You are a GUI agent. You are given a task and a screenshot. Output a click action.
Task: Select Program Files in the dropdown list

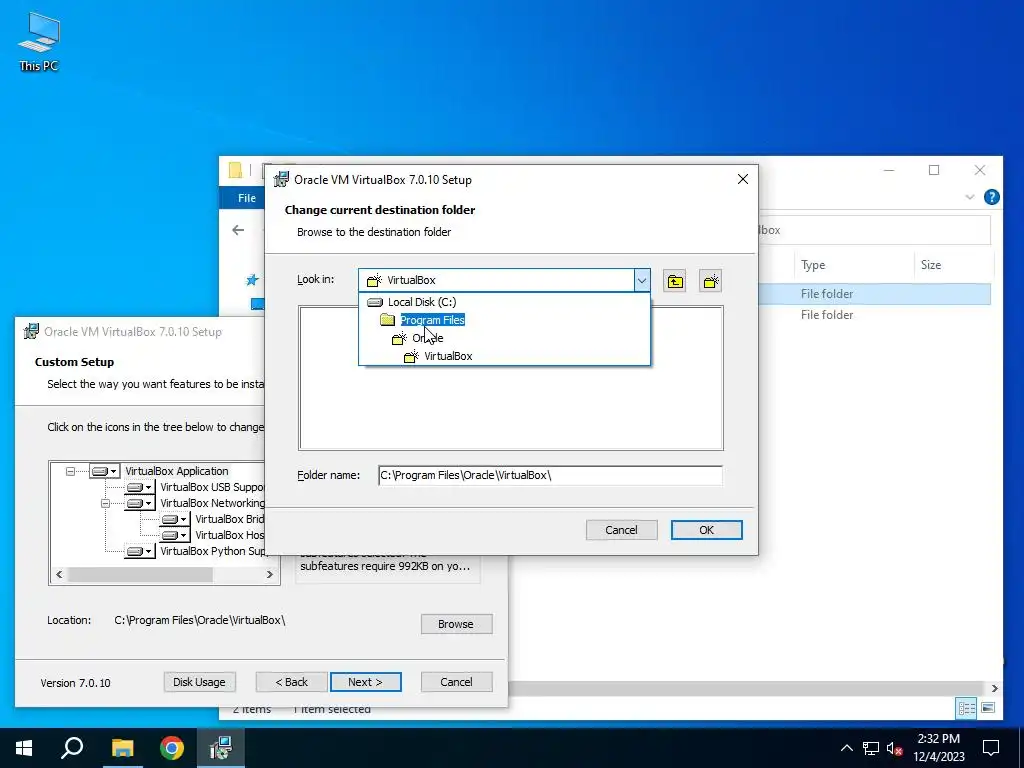[432, 320]
